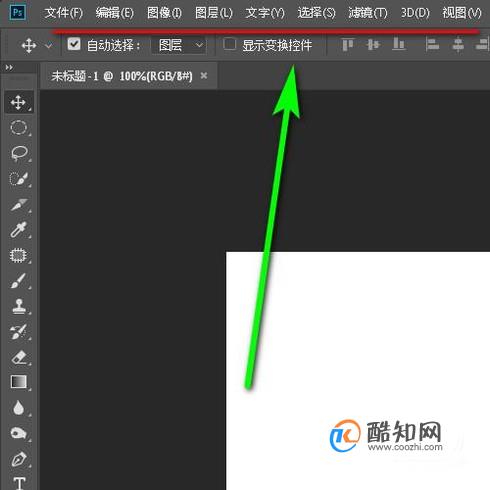Screen dimensions: 490x490
Task: Uncheck the 自动选择 checkbox
Action: click(x=74, y=44)
